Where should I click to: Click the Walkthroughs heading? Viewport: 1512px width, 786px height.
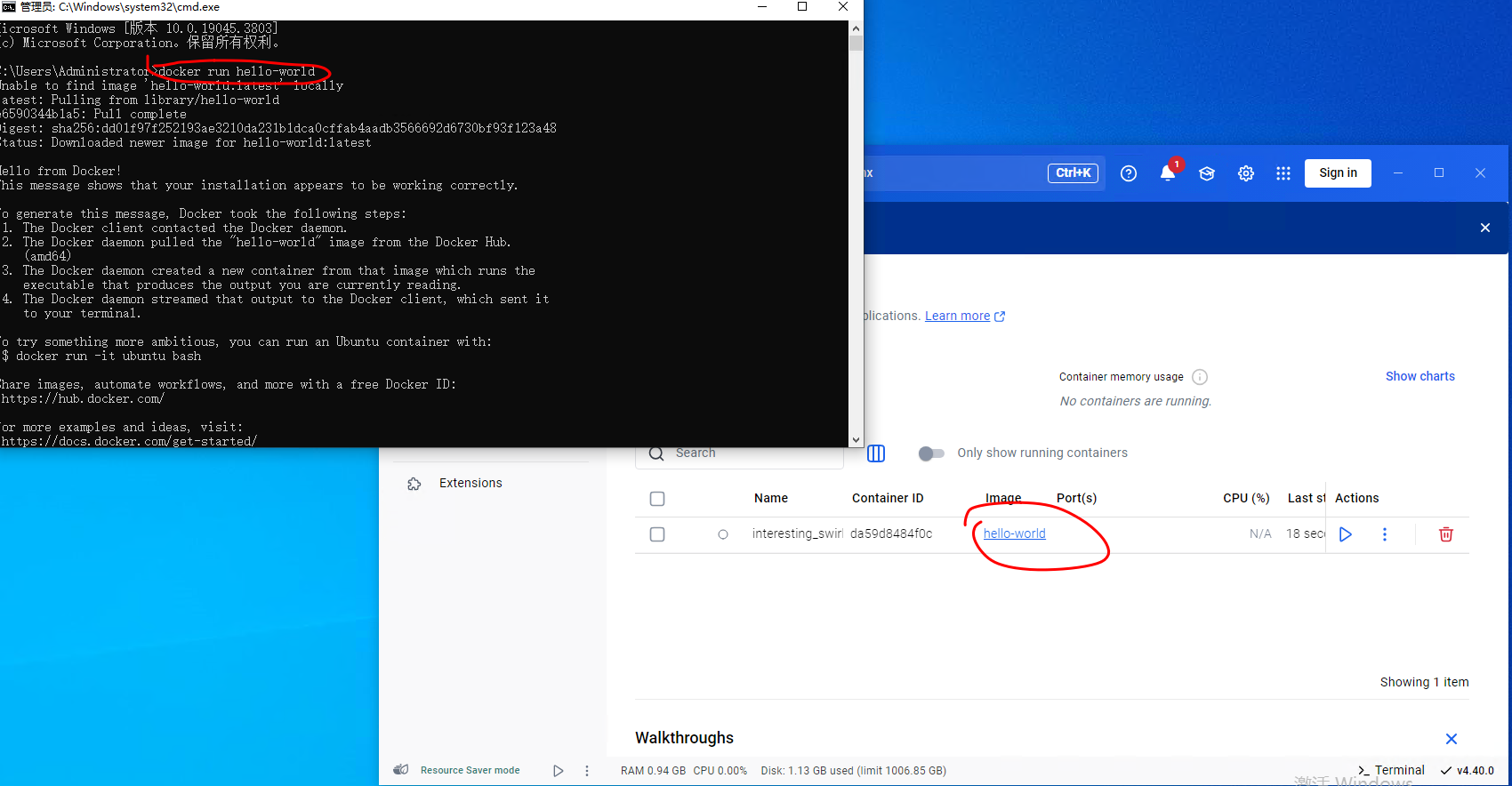coord(684,738)
